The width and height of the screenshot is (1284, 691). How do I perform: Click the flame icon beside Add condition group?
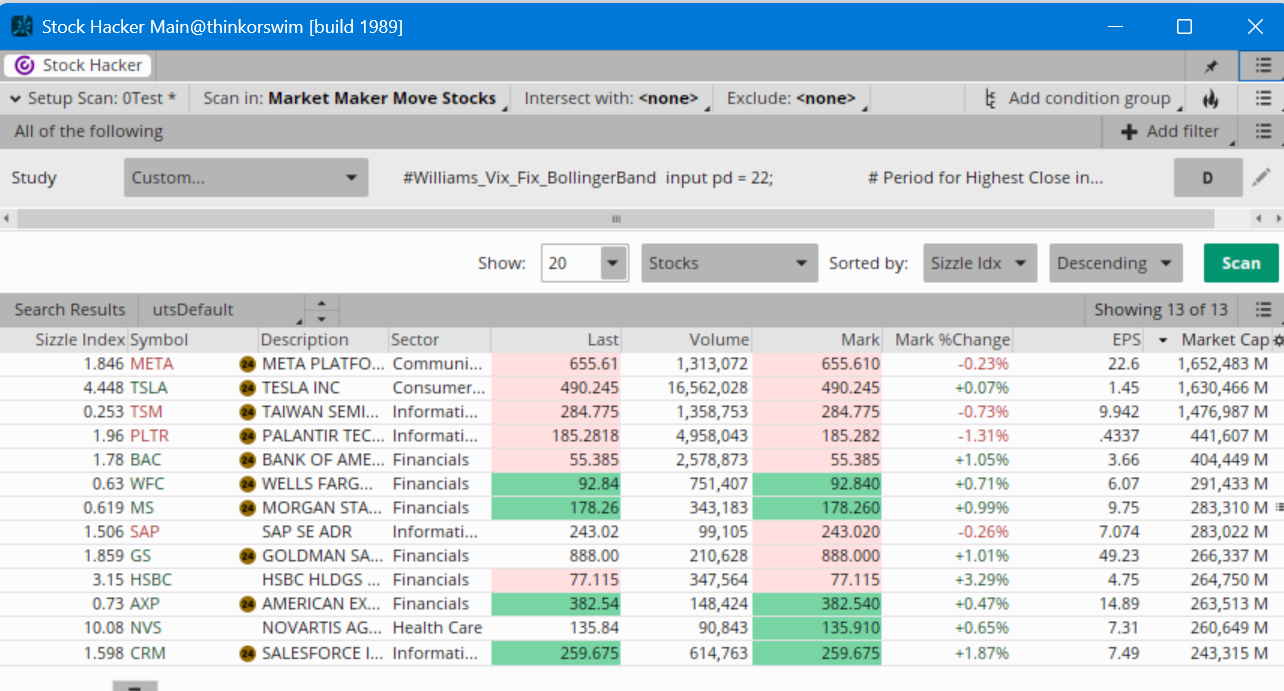coord(1210,99)
